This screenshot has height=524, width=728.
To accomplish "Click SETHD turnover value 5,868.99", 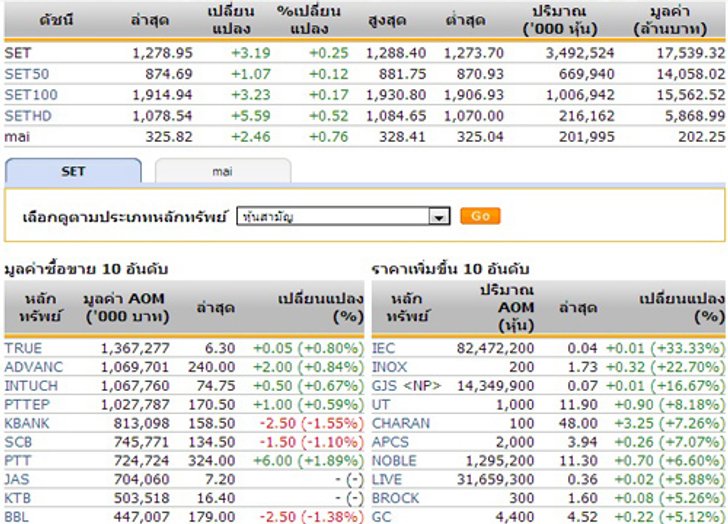I will point(695,116).
